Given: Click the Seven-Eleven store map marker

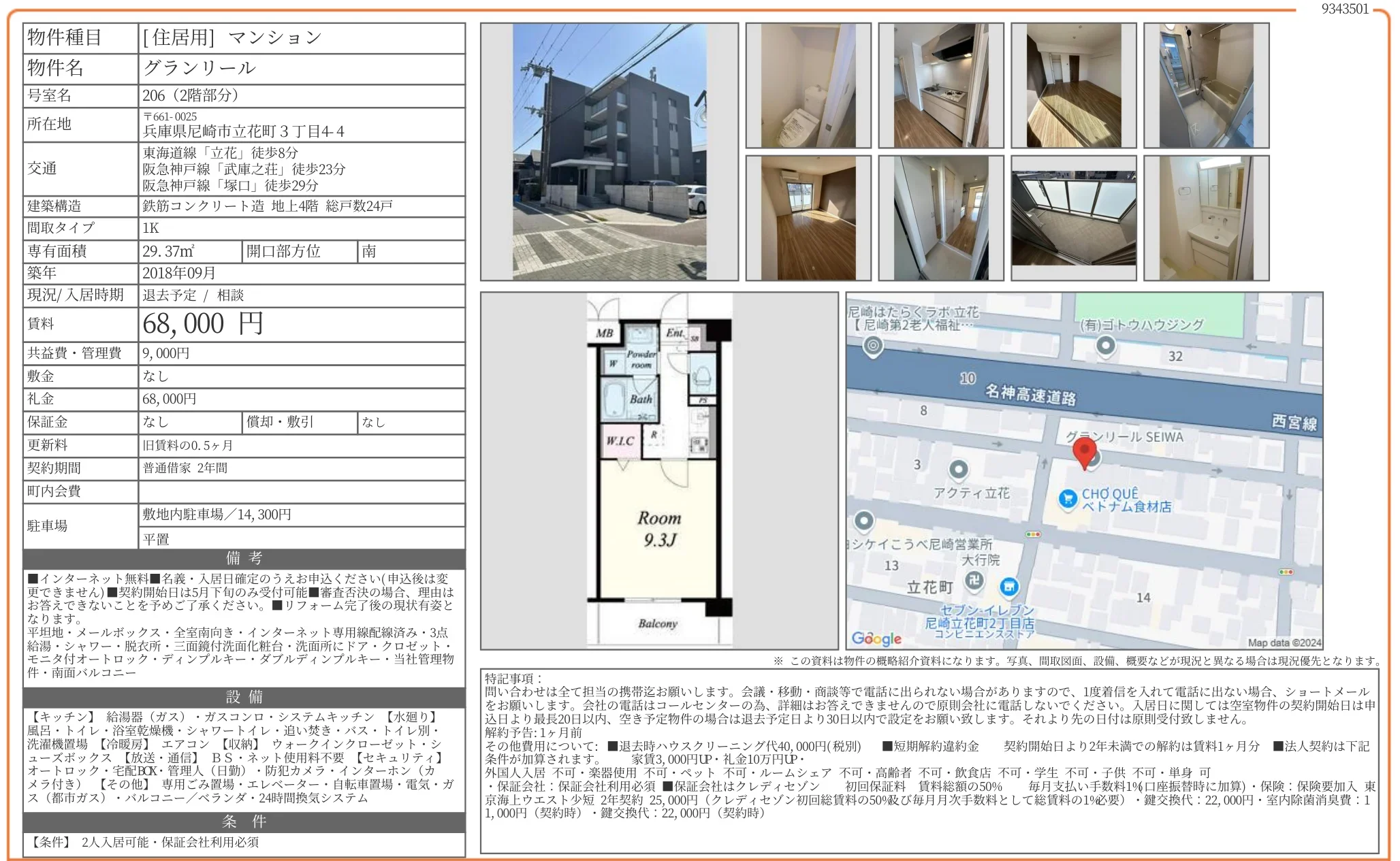Looking at the screenshot, I should [1009, 586].
